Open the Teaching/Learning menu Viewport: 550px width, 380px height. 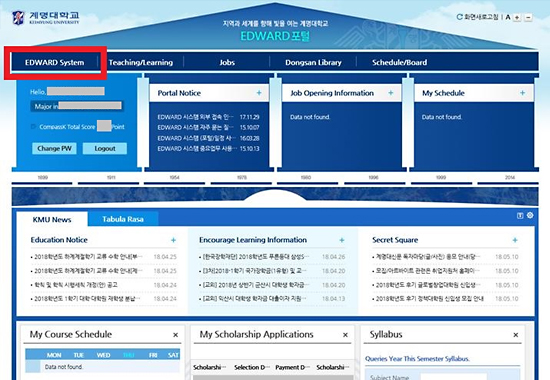point(141,62)
